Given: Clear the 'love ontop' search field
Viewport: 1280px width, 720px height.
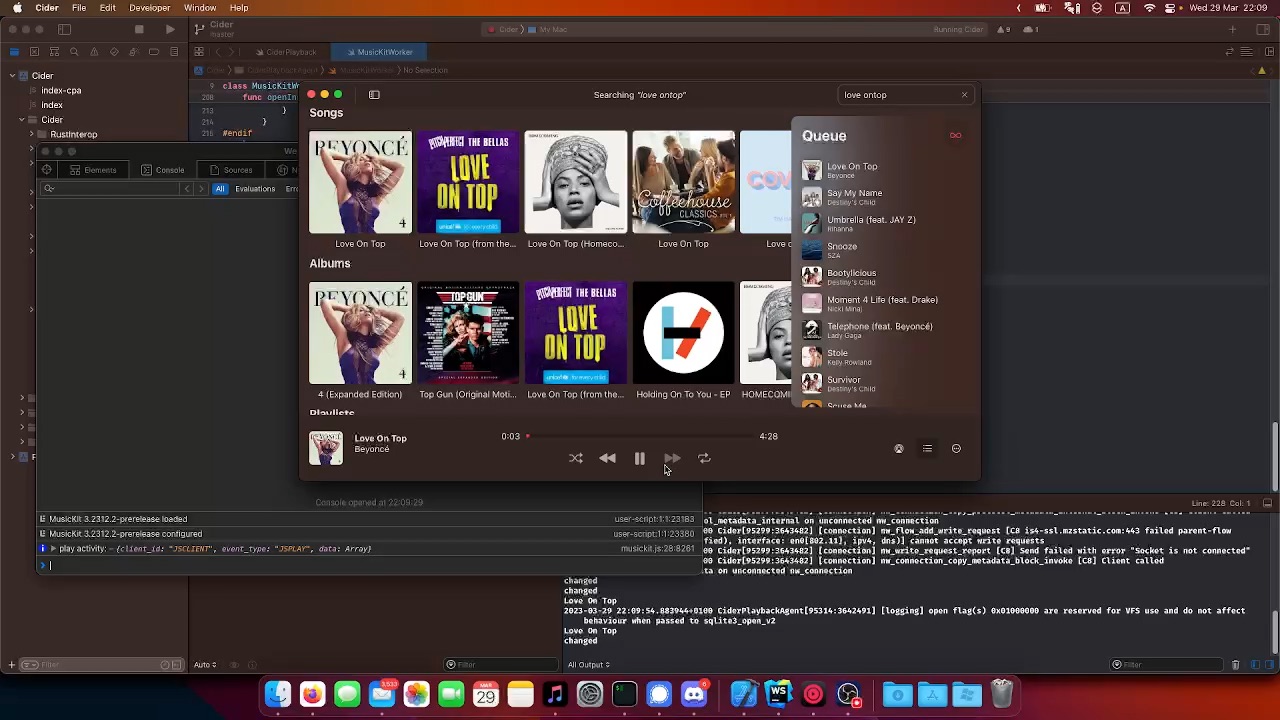Looking at the screenshot, I should 964,95.
